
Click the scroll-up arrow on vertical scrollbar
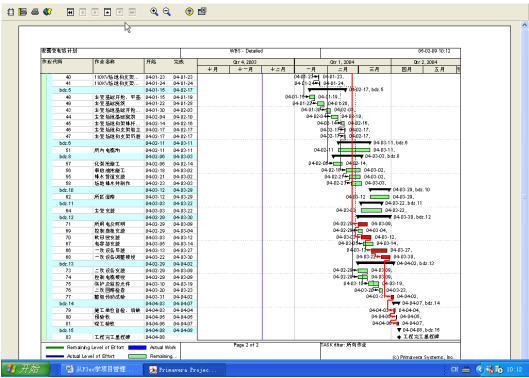point(525,25)
